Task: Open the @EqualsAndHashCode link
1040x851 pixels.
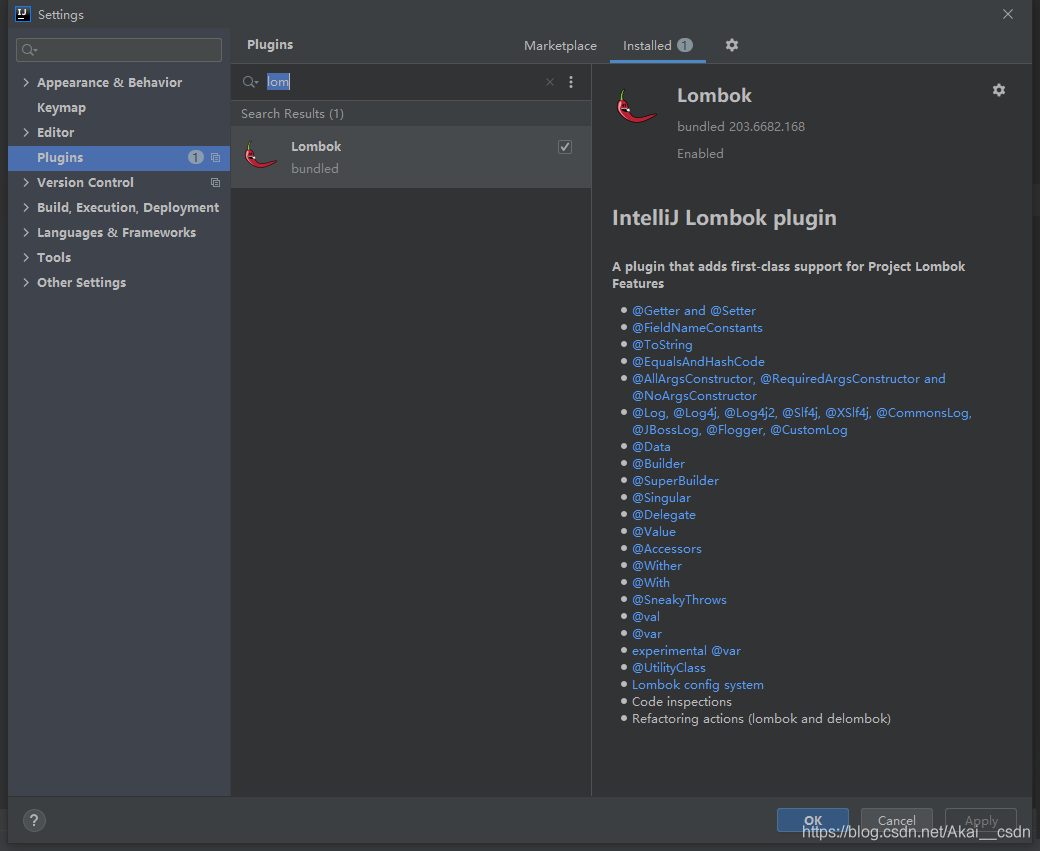Action: pyautogui.click(x=698, y=361)
